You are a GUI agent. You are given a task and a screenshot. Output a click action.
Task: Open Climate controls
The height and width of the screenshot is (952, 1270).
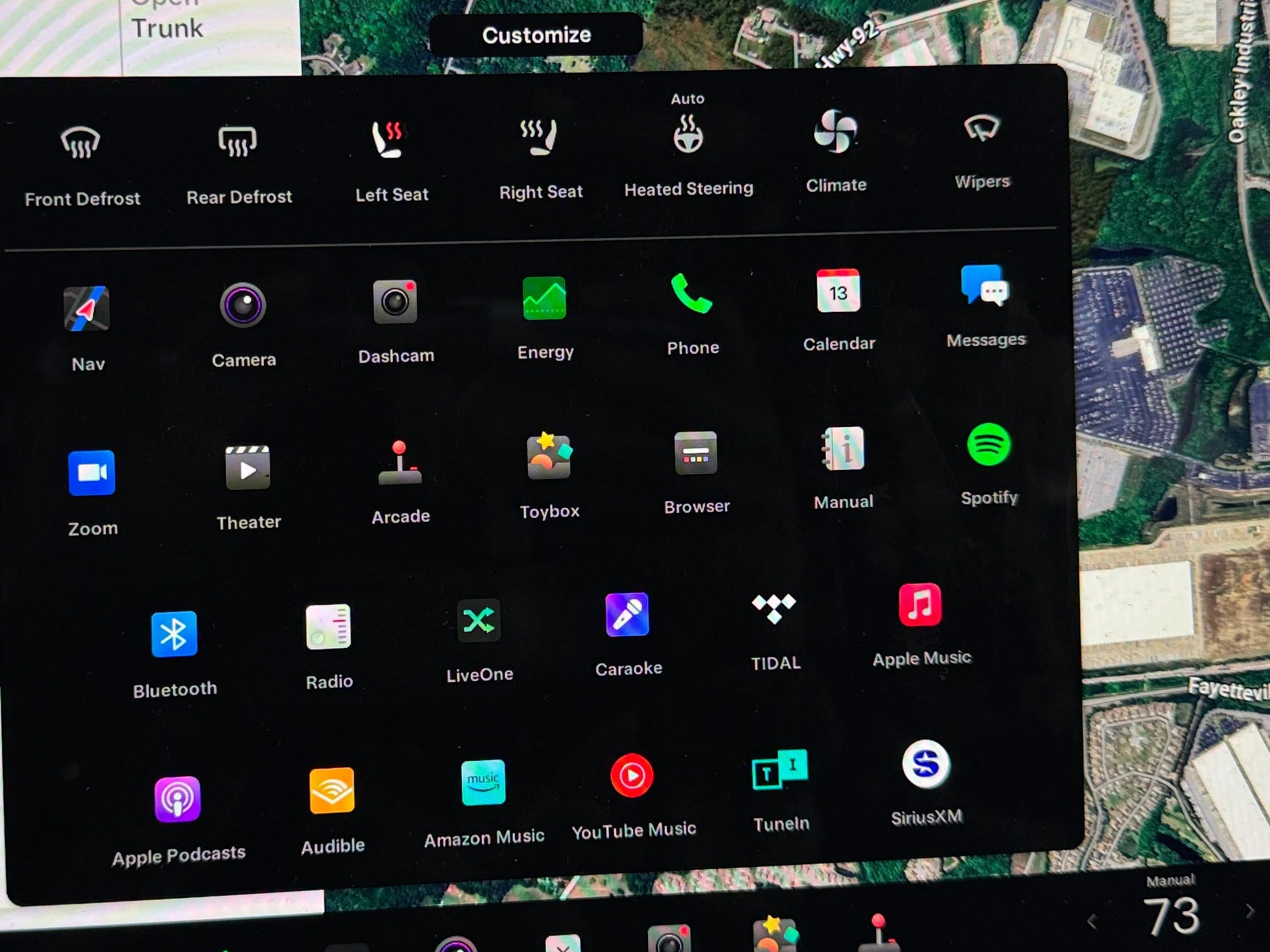[x=836, y=132]
